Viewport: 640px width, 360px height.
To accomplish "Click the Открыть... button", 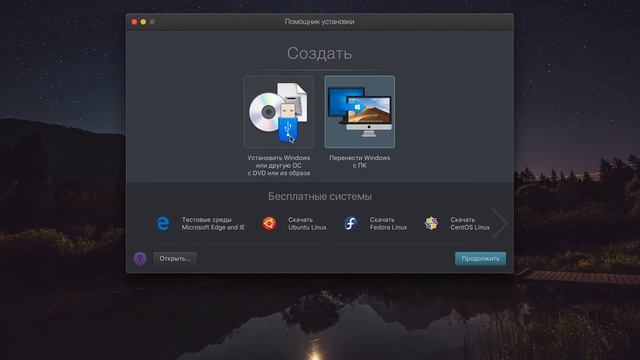I will pyautogui.click(x=175, y=258).
